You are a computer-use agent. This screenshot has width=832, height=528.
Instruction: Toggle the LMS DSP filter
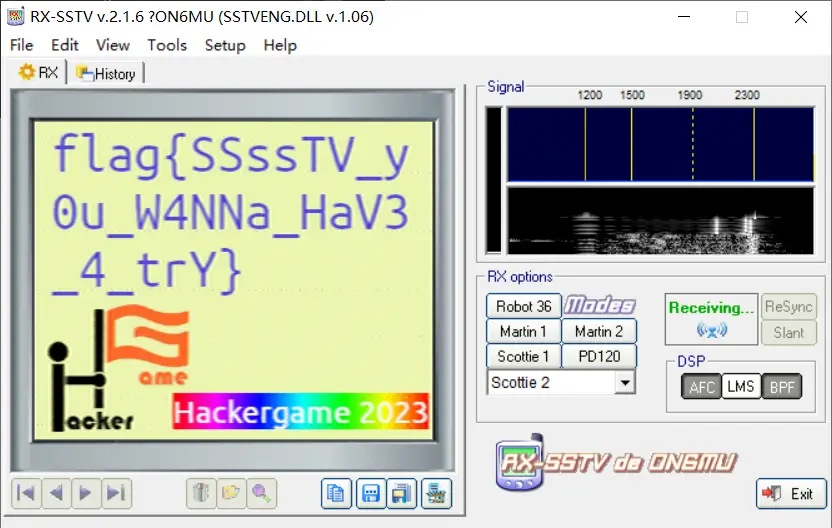point(740,387)
